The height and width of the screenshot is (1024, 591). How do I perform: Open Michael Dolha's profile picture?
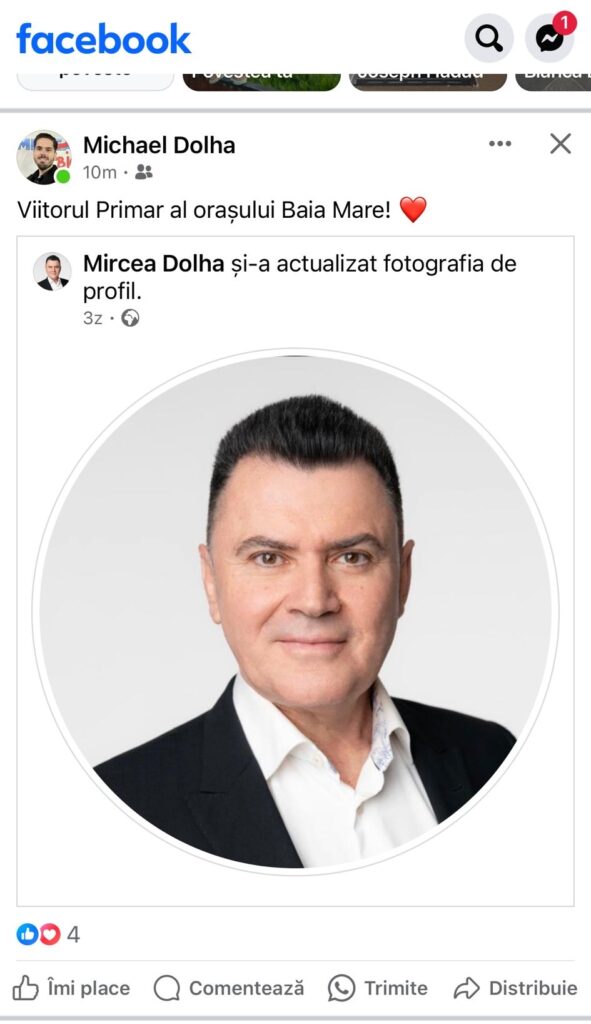click(44, 157)
